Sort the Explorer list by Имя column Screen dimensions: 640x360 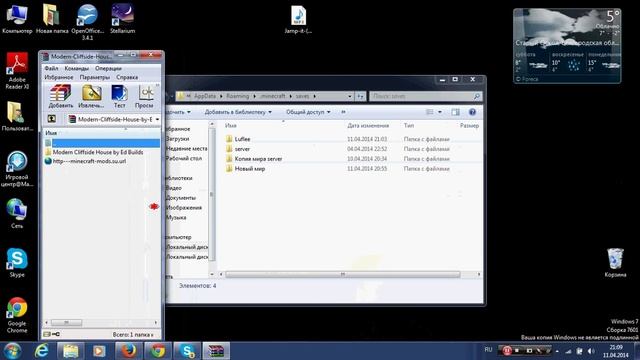(x=231, y=126)
